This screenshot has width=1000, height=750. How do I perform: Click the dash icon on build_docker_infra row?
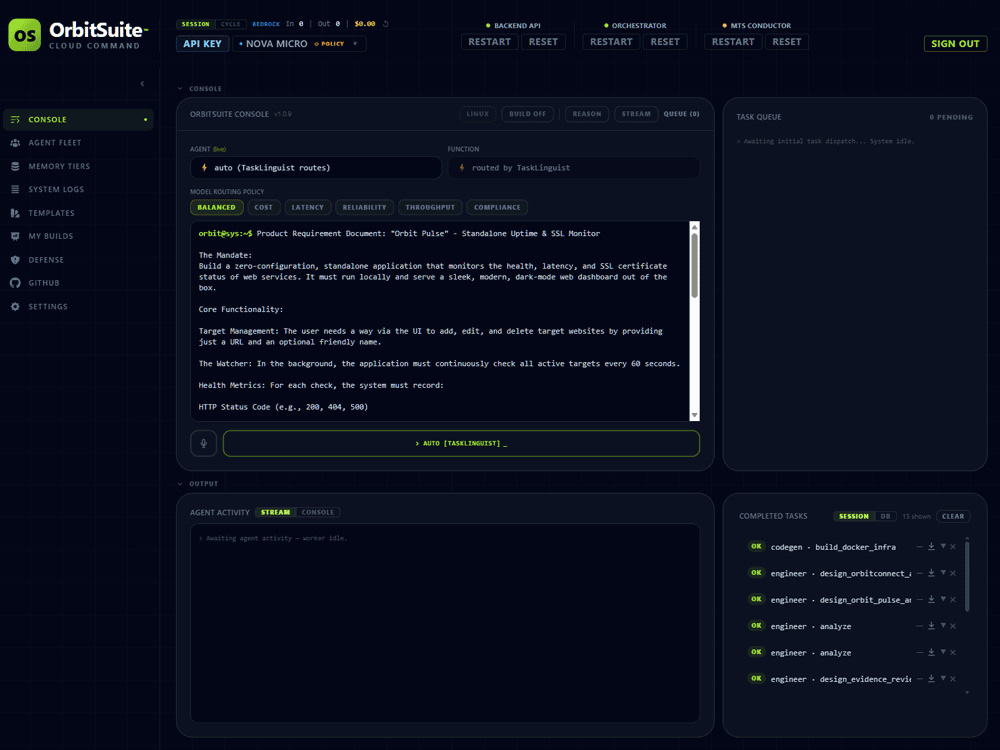[920, 547]
